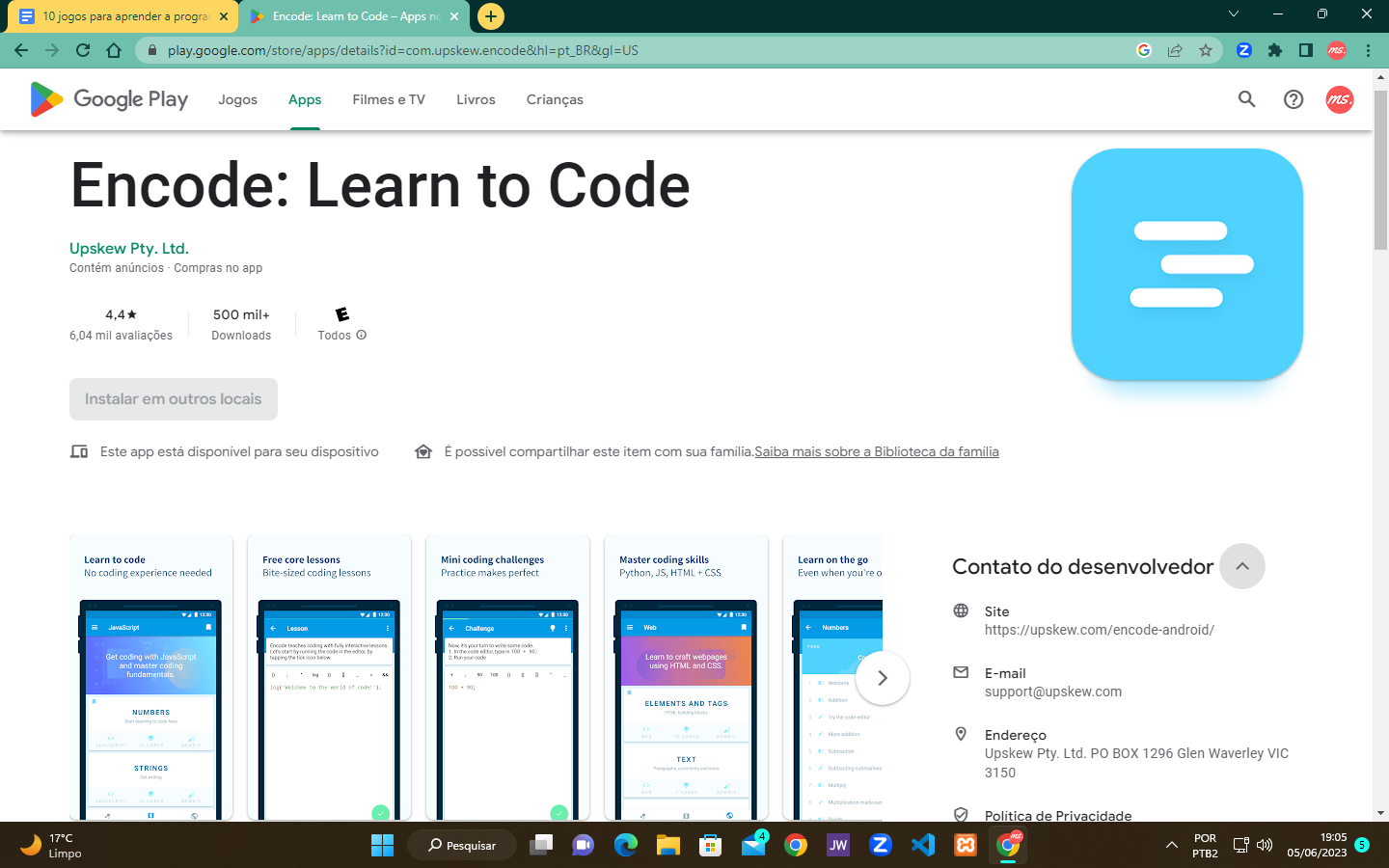Go to the Crianças tab
The height and width of the screenshot is (868, 1389).
tap(555, 99)
